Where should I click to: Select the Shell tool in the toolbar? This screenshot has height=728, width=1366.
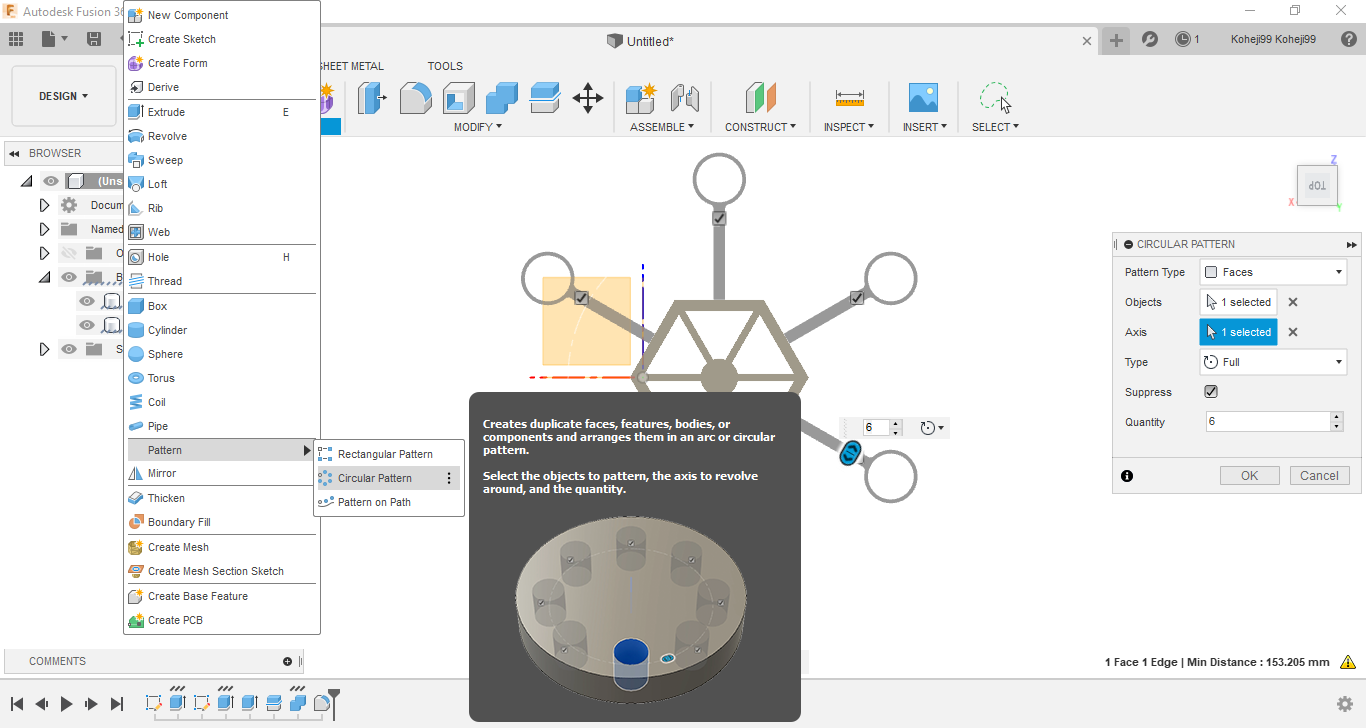459,97
